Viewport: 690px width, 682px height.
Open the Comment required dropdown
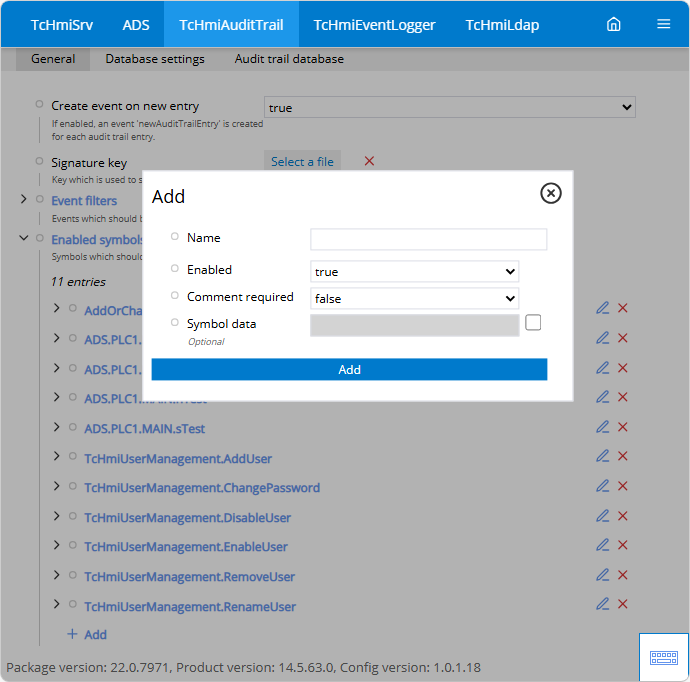415,298
